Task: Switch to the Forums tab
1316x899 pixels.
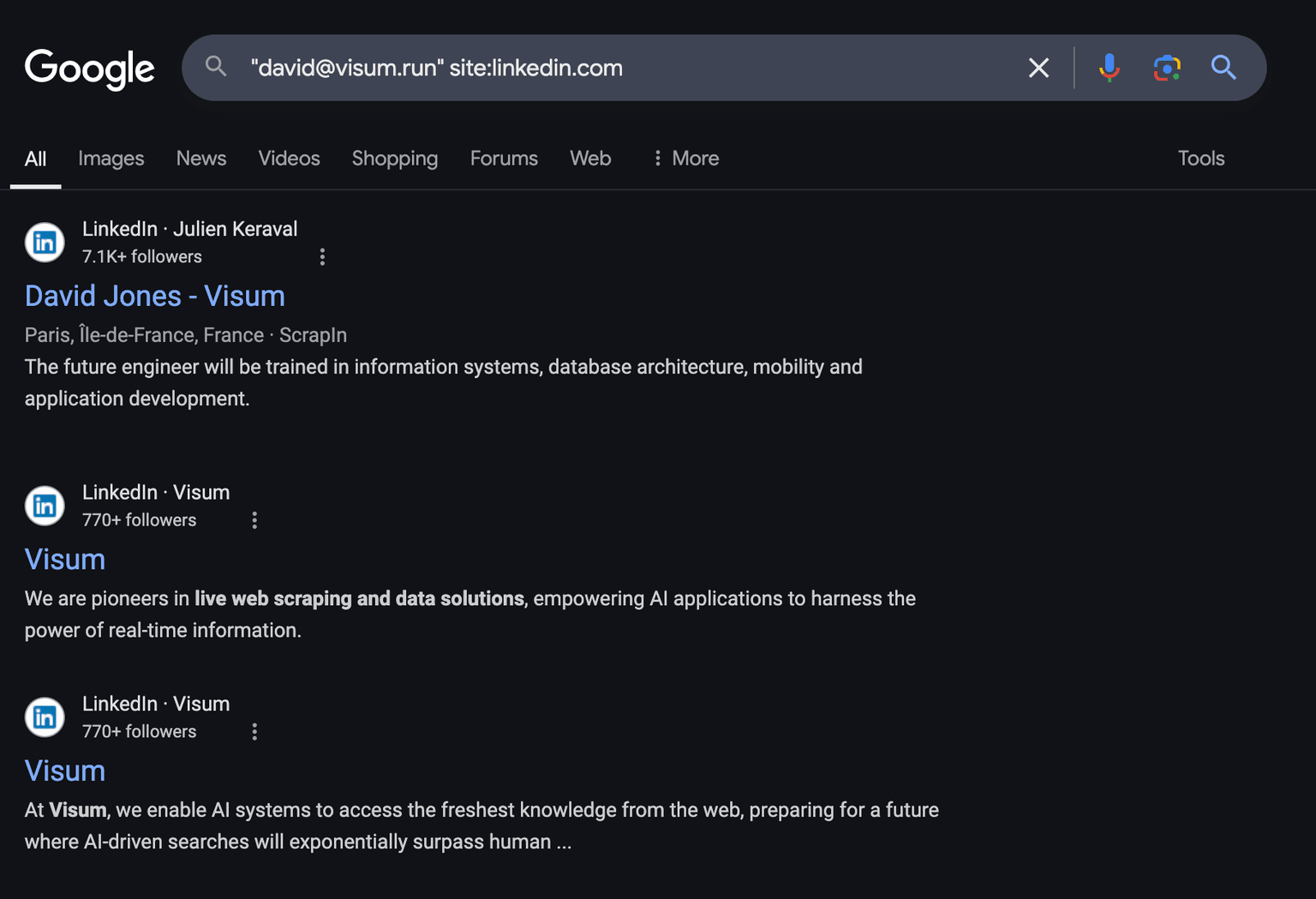Action: tap(504, 159)
